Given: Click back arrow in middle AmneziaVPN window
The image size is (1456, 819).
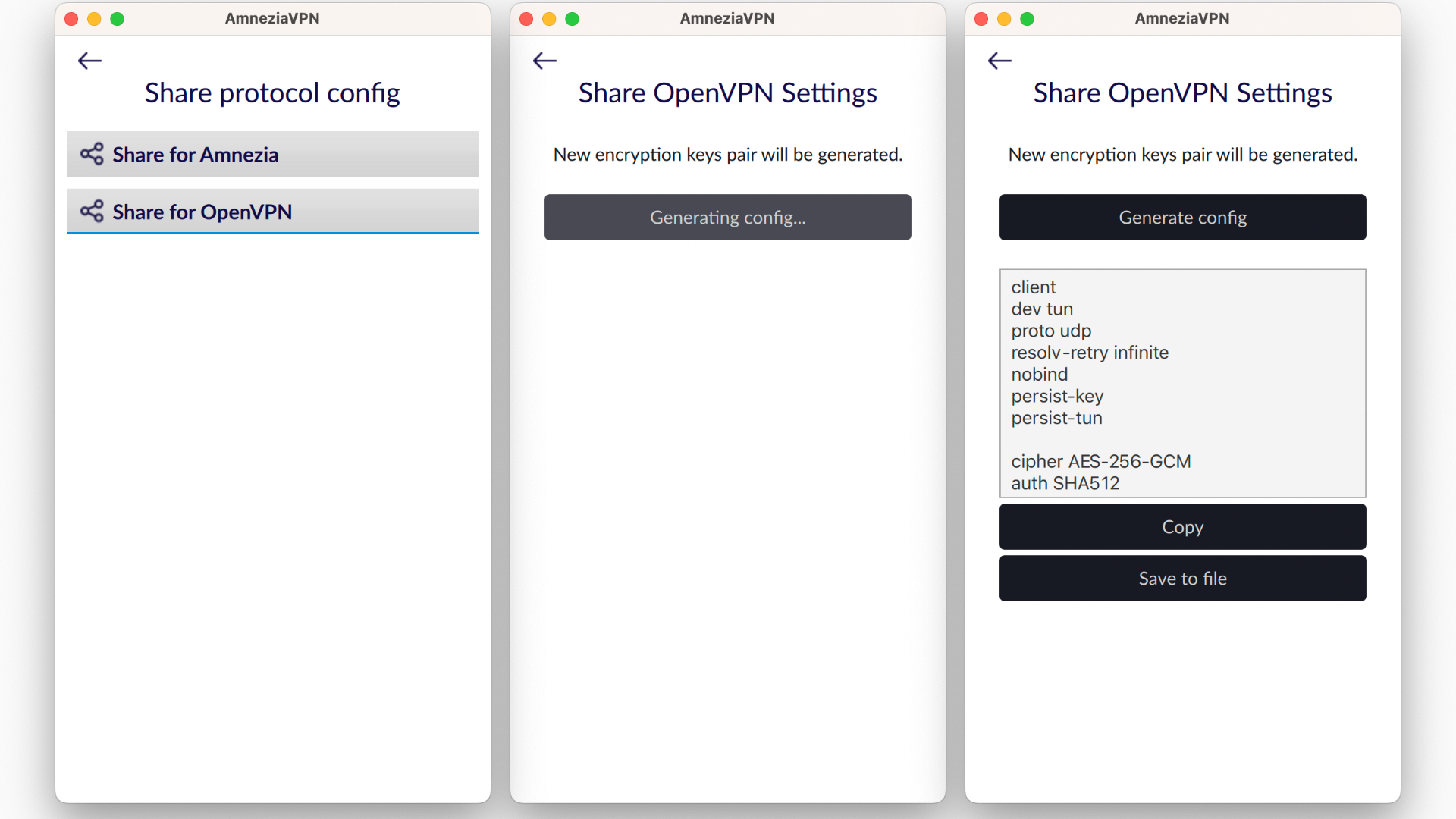Looking at the screenshot, I should tap(545, 61).
